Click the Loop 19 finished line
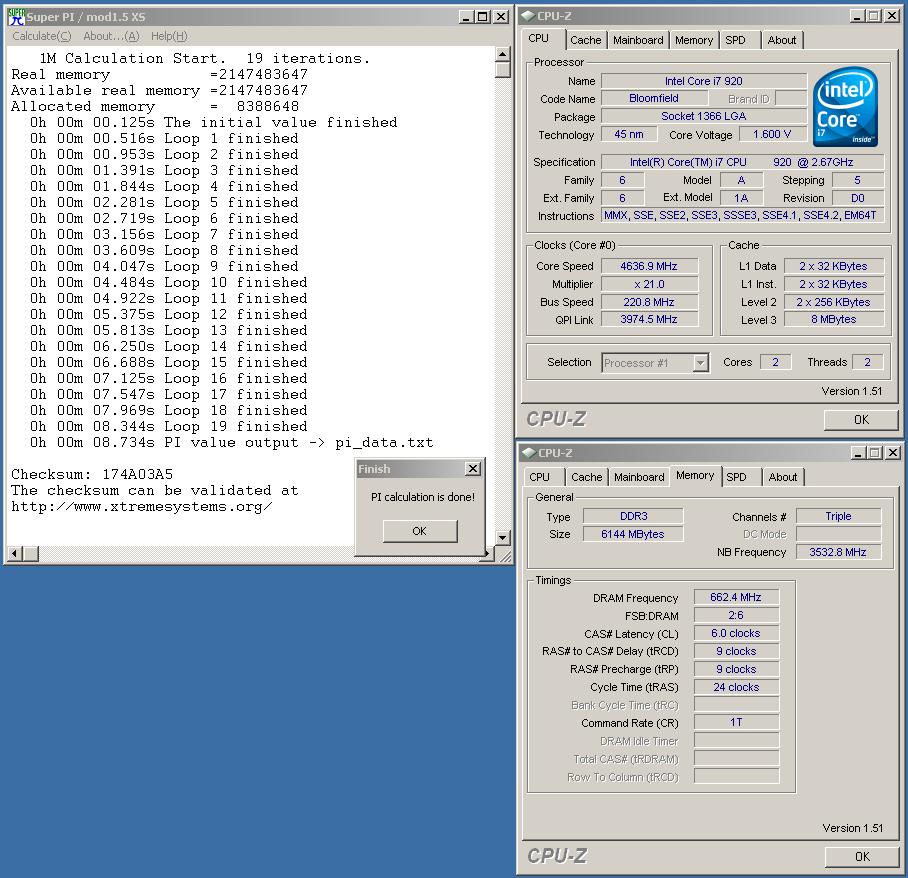Image resolution: width=908 pixels, height=878 pixels. [x=169, y=427]
